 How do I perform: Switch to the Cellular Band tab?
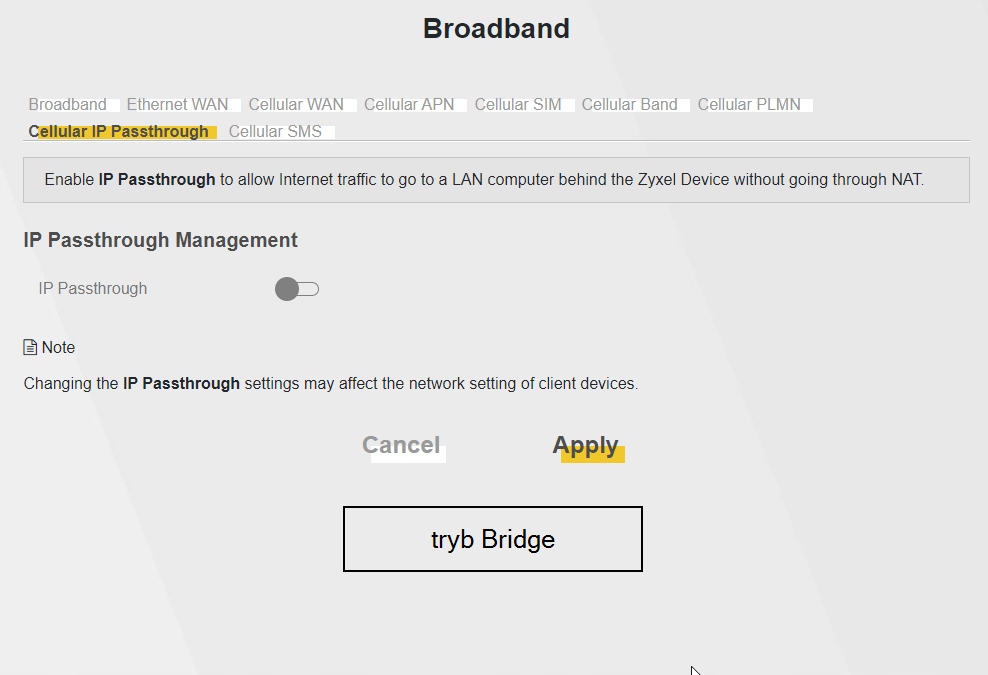coord(629,105)
